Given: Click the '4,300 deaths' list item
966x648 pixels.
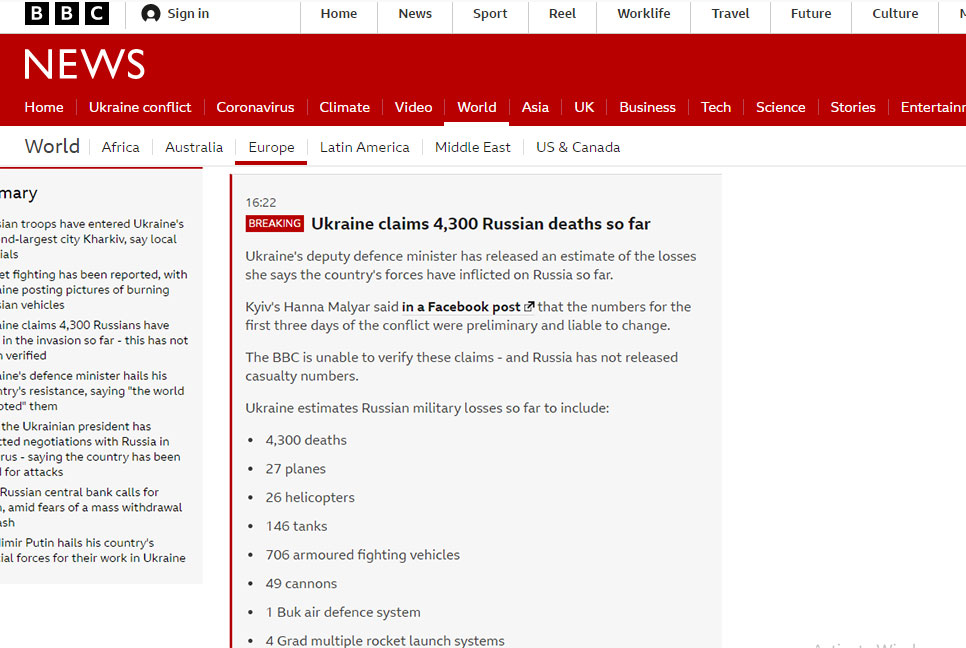Looking at the screenshot, I should (306, 440).
